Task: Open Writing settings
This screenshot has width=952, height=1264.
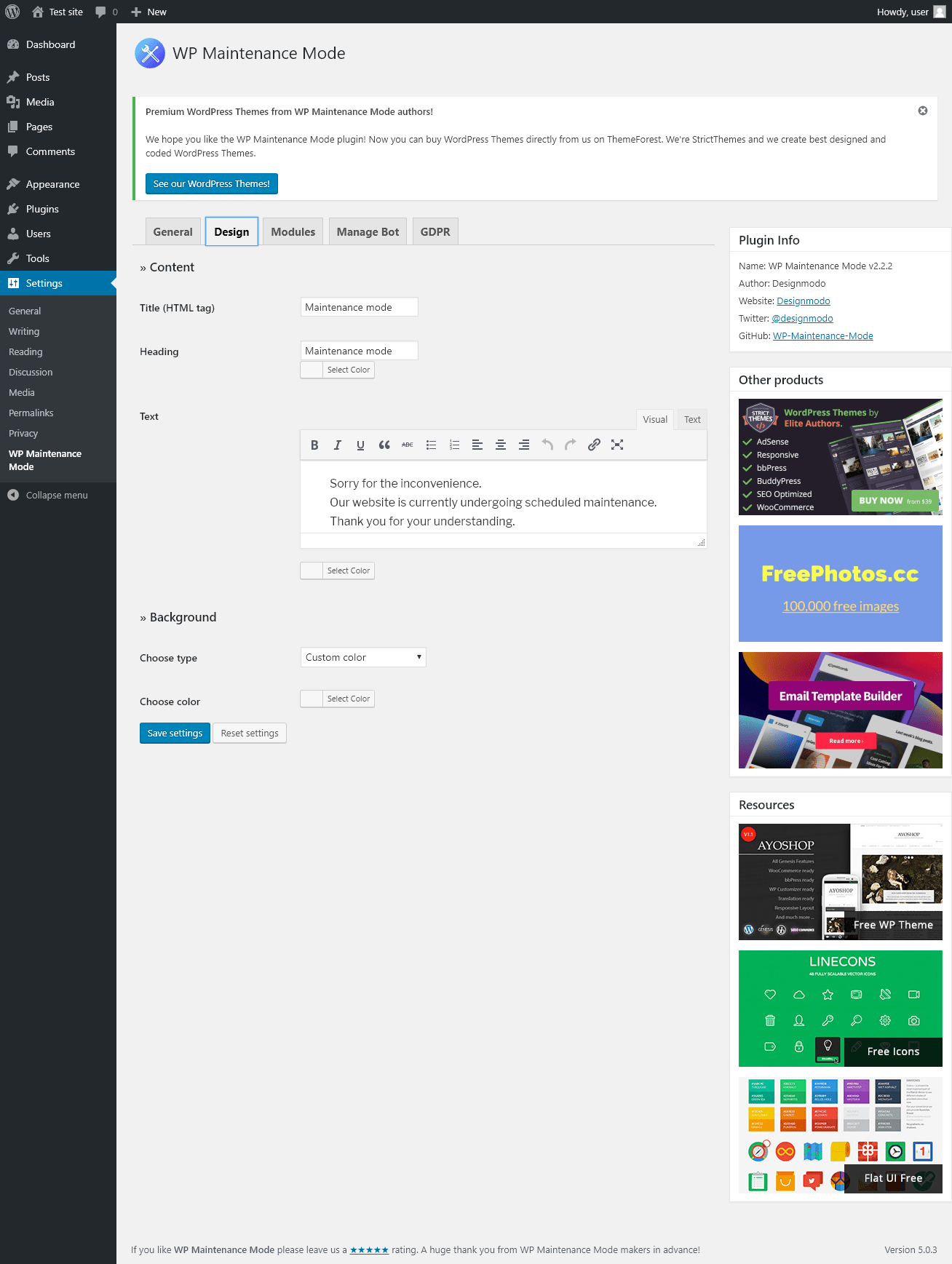Action: (x=24, y=331)
